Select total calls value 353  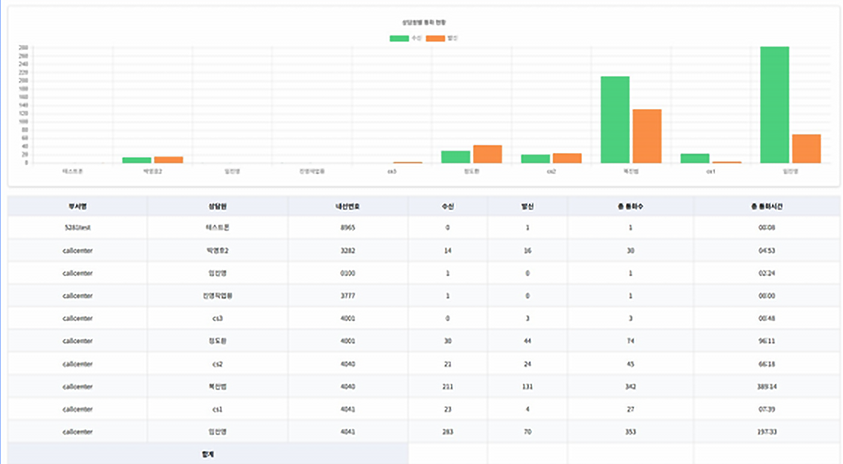(x=630, y=432)
